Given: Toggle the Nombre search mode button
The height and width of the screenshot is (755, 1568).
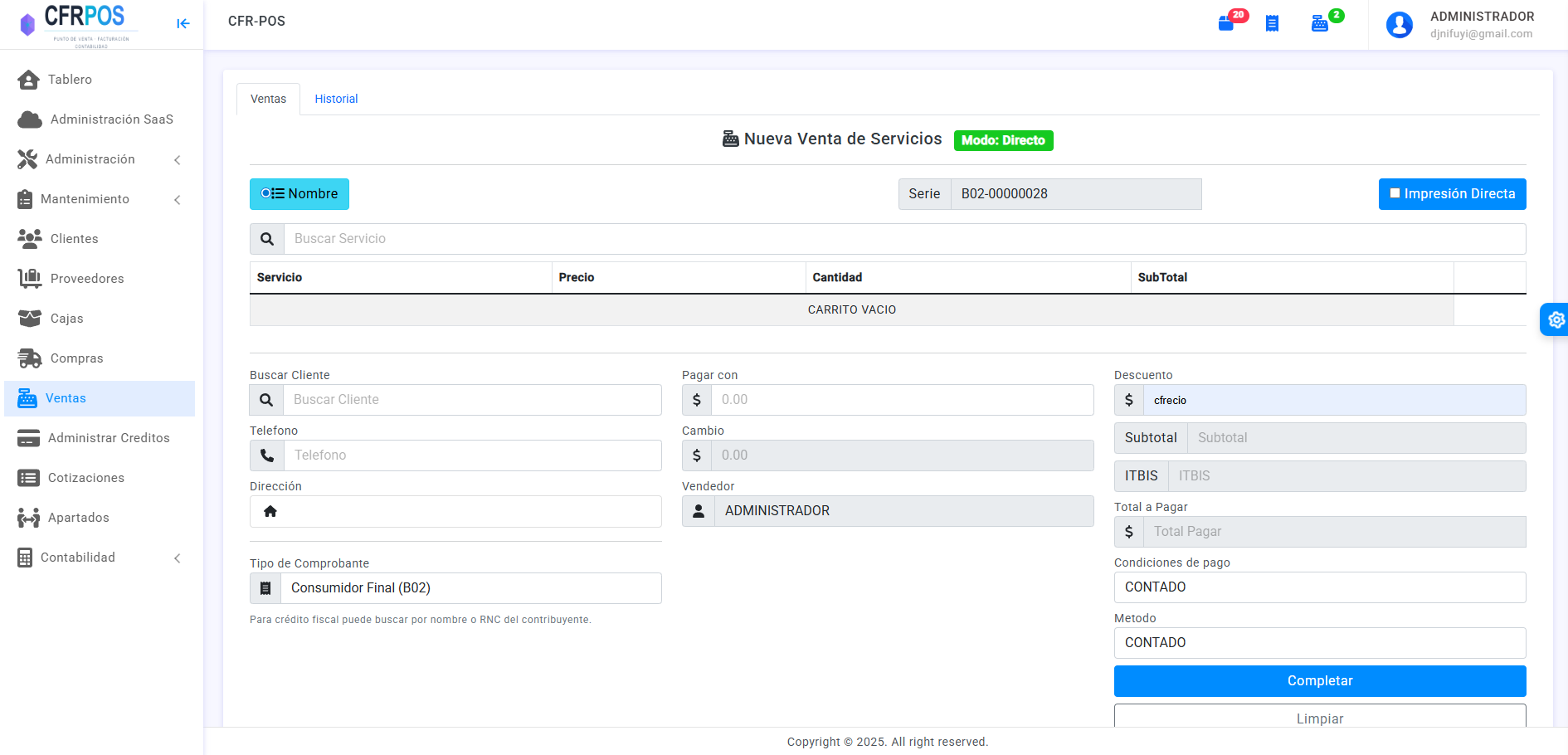Looking at the screenshot, I should 299,194.
